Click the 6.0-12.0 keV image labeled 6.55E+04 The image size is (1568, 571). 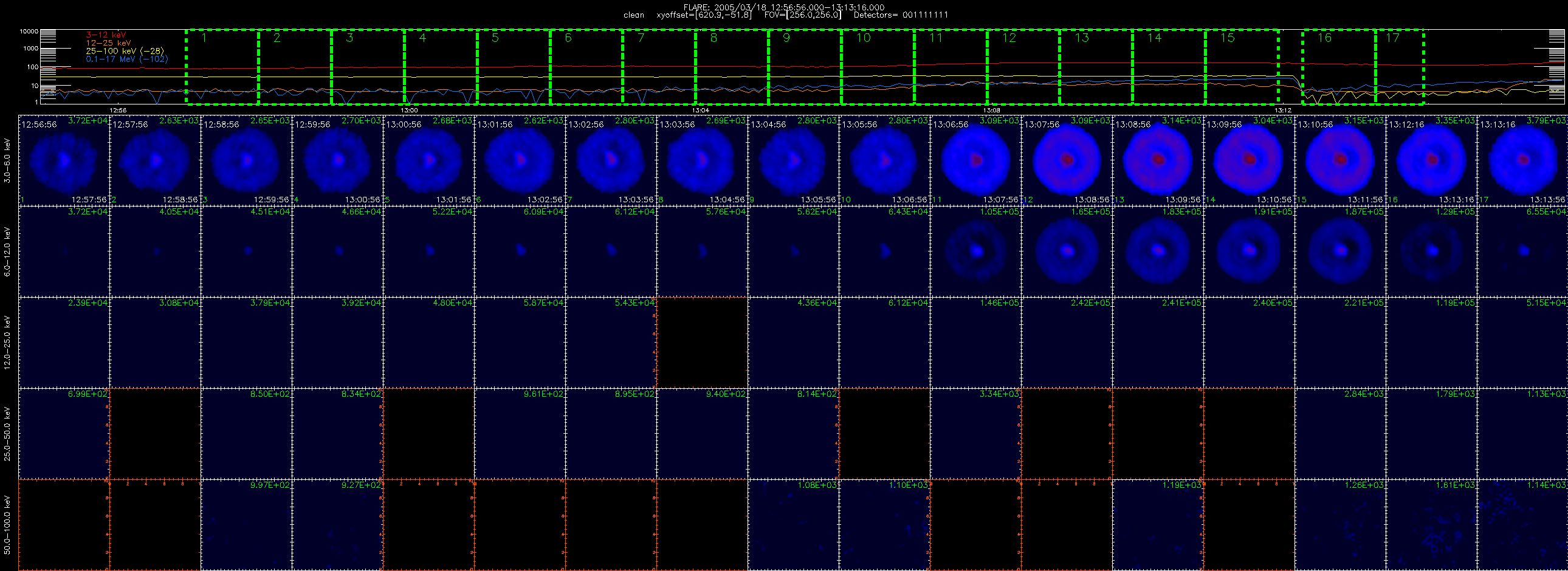(1523, 251)
